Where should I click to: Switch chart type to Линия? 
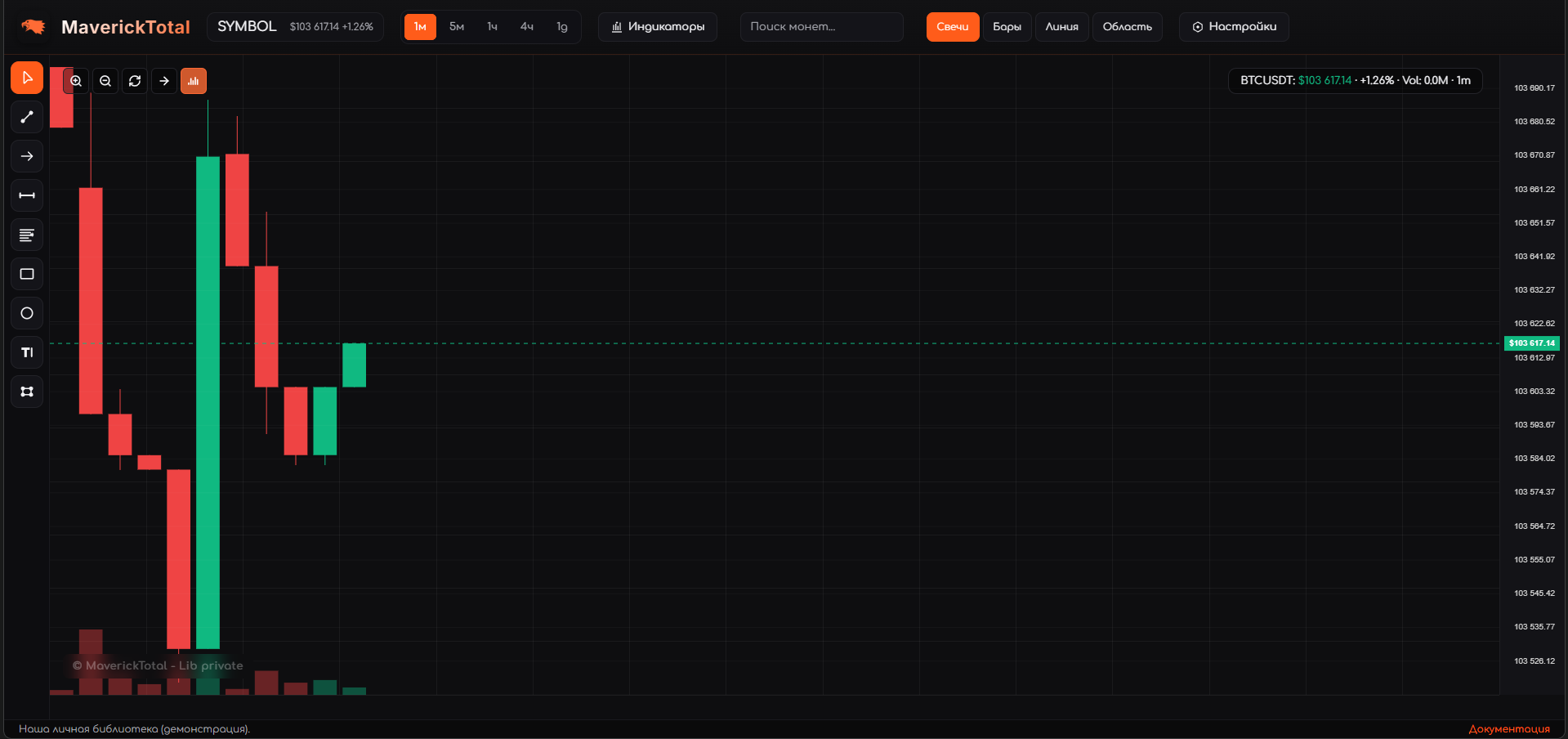coord(1061,27)
